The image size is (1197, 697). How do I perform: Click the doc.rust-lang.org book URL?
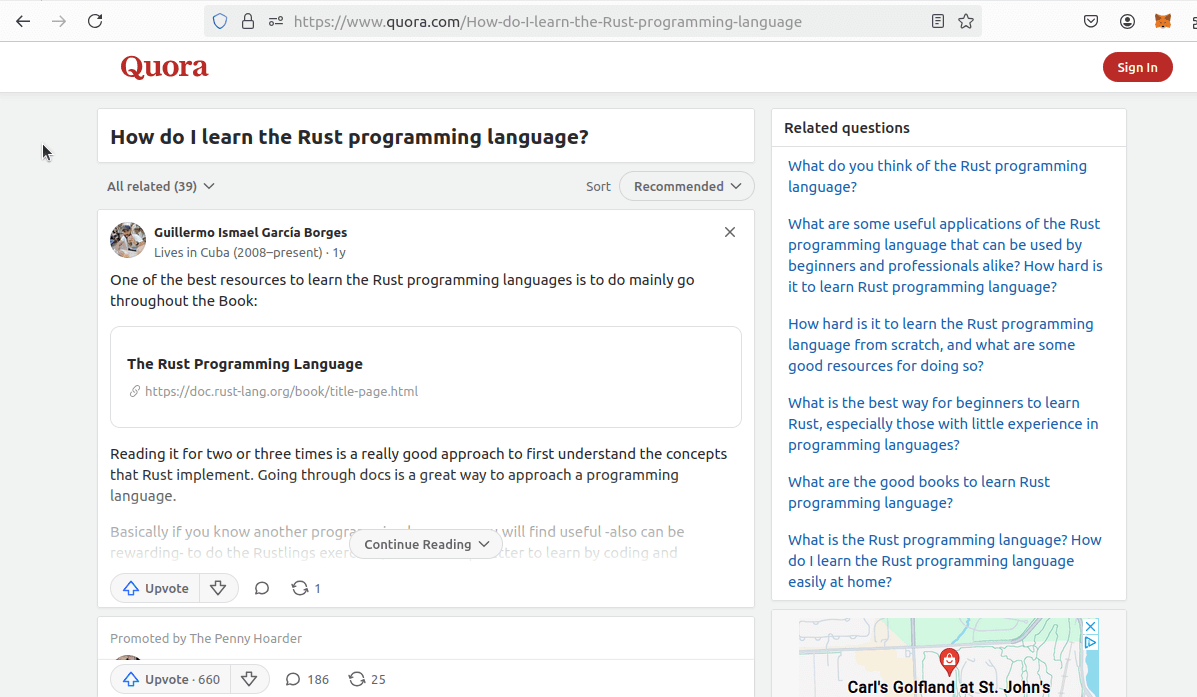pyautogui.click(x=282, y=391)
